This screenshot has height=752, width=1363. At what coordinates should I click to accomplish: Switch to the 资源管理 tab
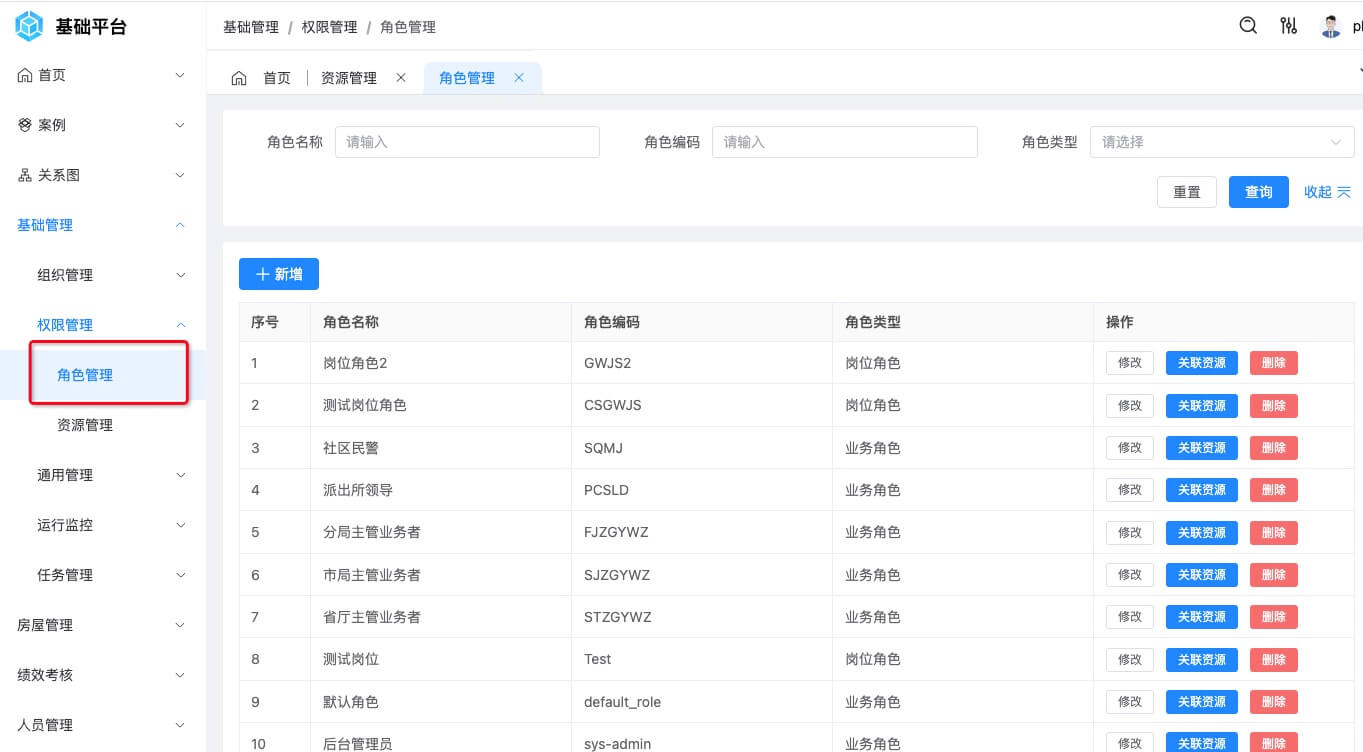tap(349, 78)
